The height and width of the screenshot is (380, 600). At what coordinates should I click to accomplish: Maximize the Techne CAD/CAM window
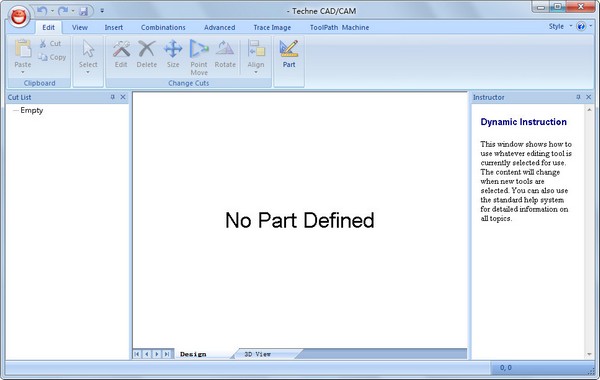point(558,7)
